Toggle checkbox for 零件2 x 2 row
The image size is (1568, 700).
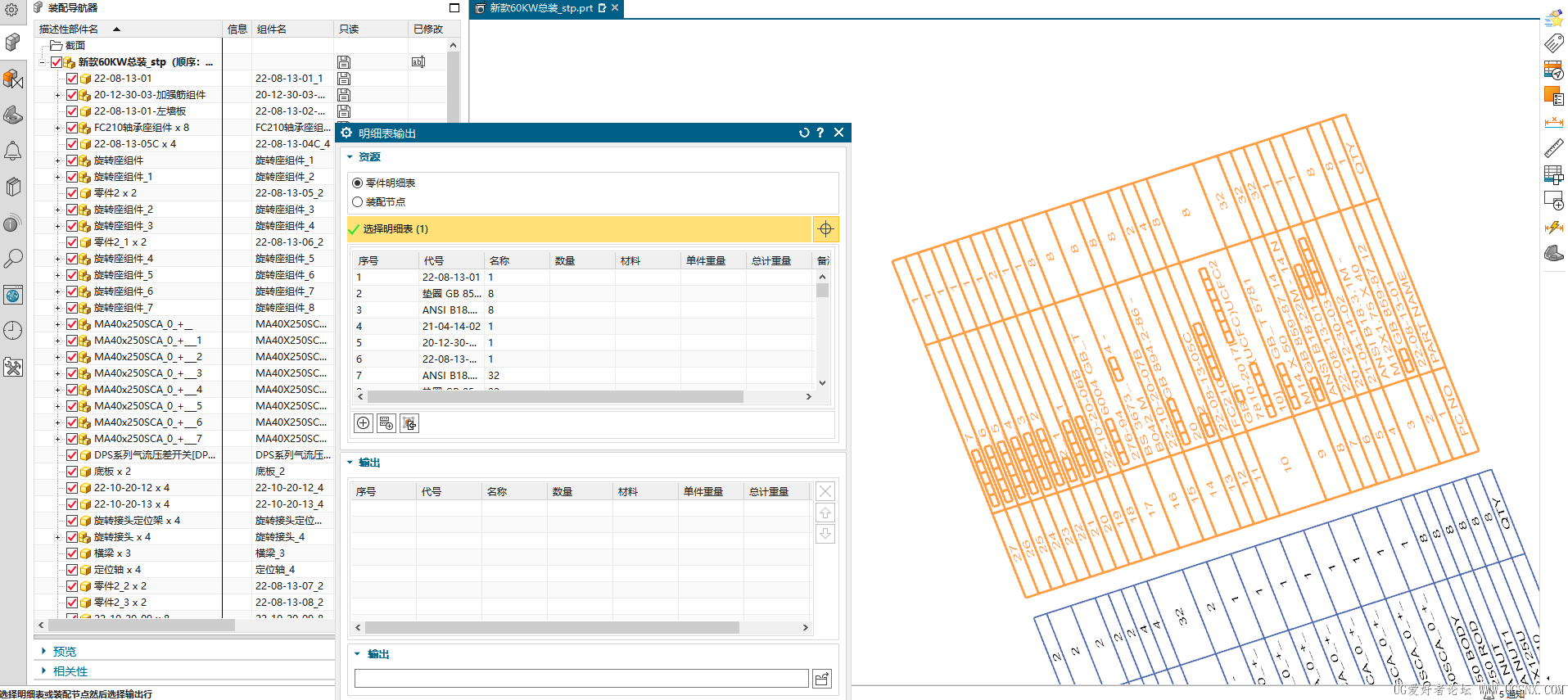coord(72,193)
